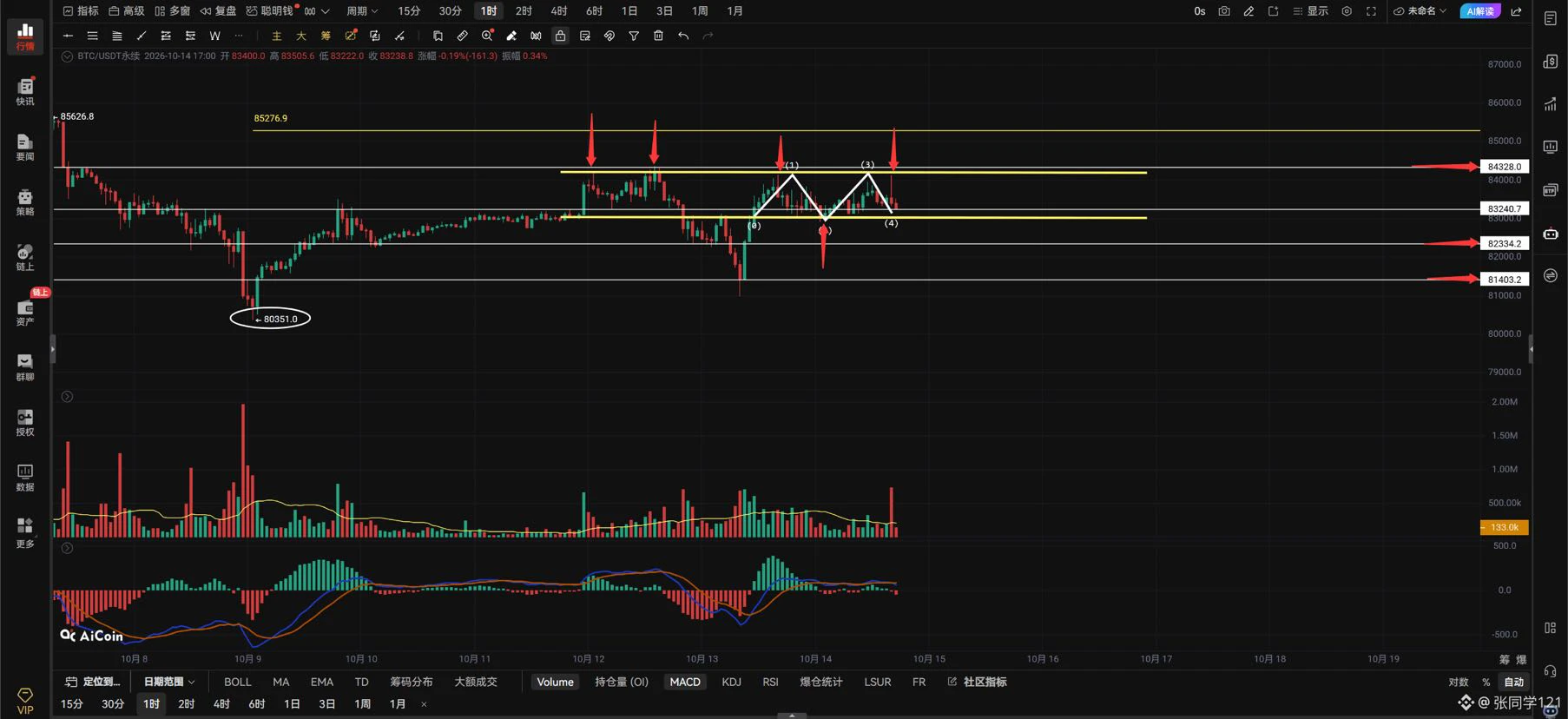Open the 策略 strategy sidebar icon
1568x719 pixels.
point(25,201)
